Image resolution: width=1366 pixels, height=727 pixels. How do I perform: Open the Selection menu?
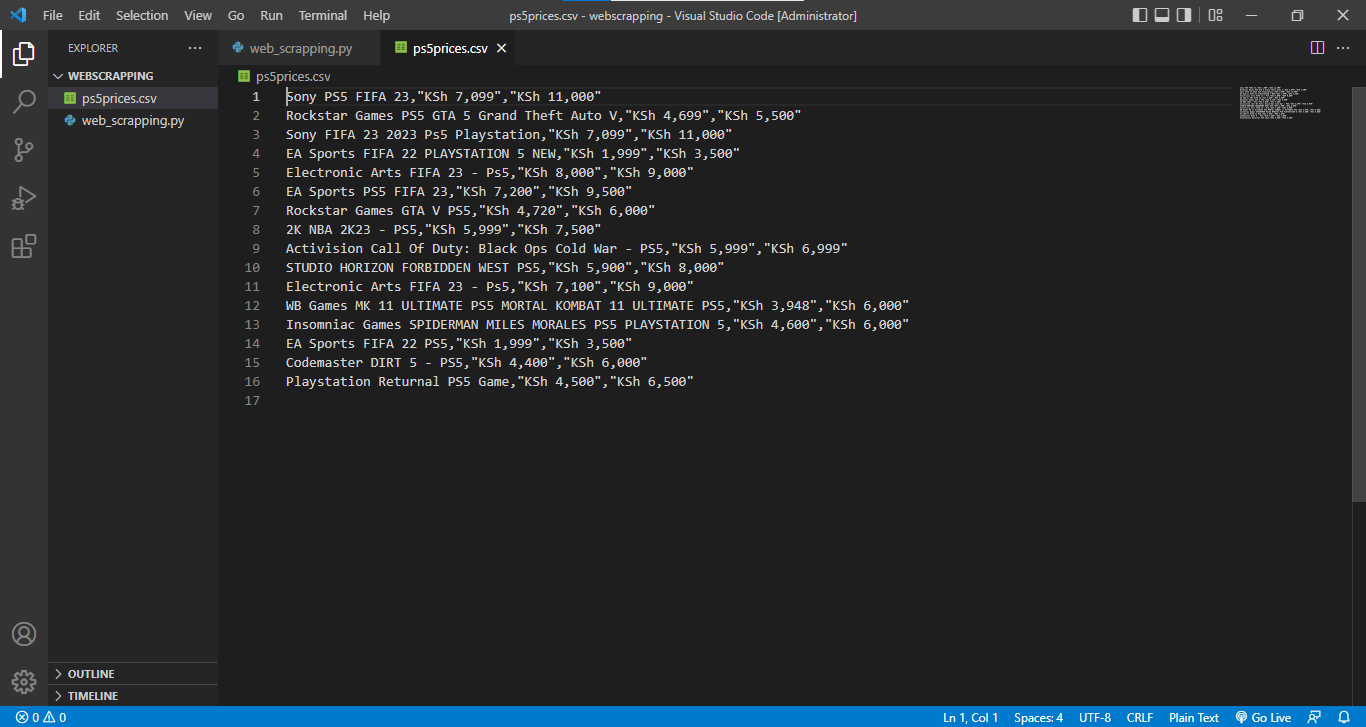tap(142, 15)
